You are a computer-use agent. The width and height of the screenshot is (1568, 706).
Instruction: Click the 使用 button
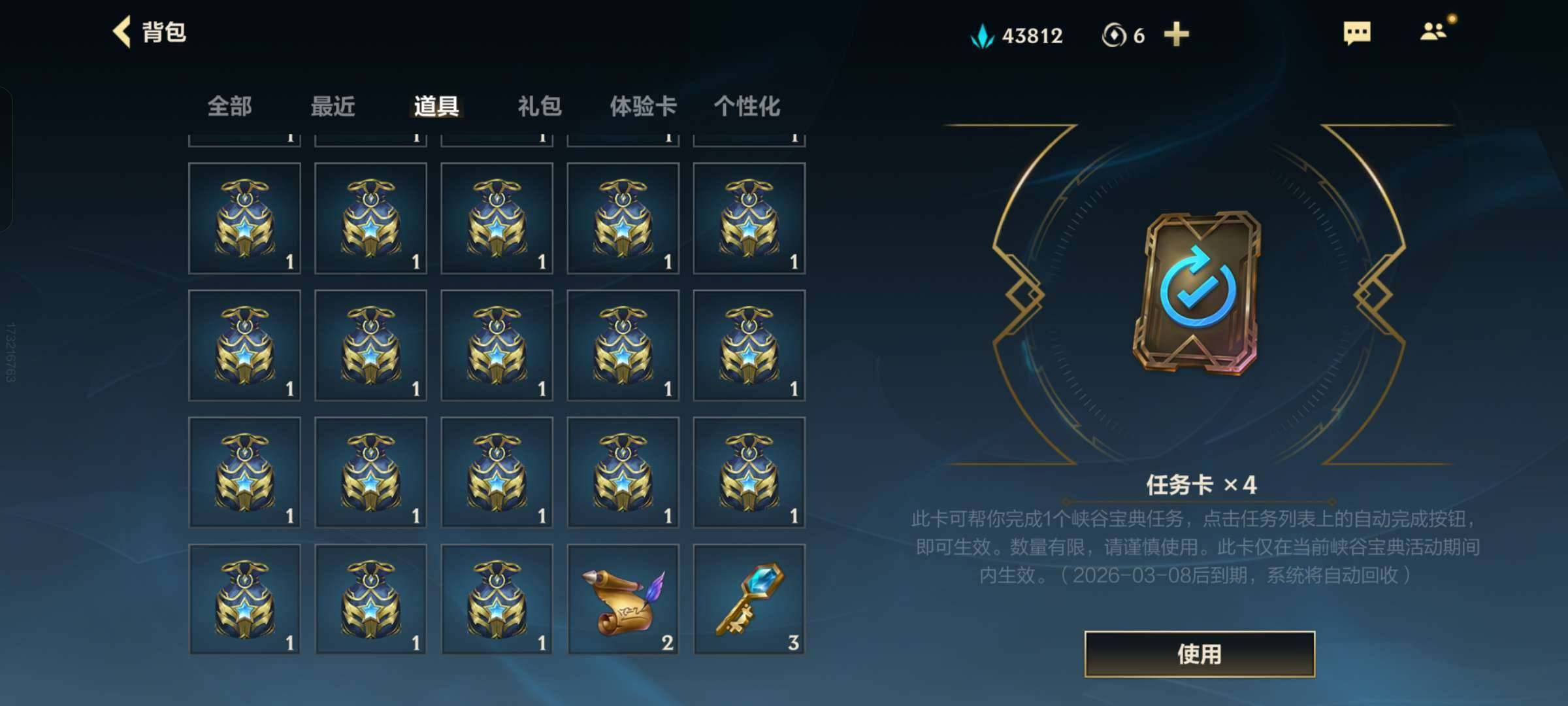click(1200, 654)
